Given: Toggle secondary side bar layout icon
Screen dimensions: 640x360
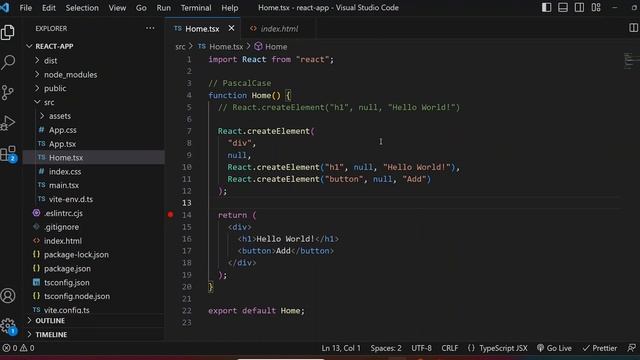Looking at the screenshot, I should 579,7.
